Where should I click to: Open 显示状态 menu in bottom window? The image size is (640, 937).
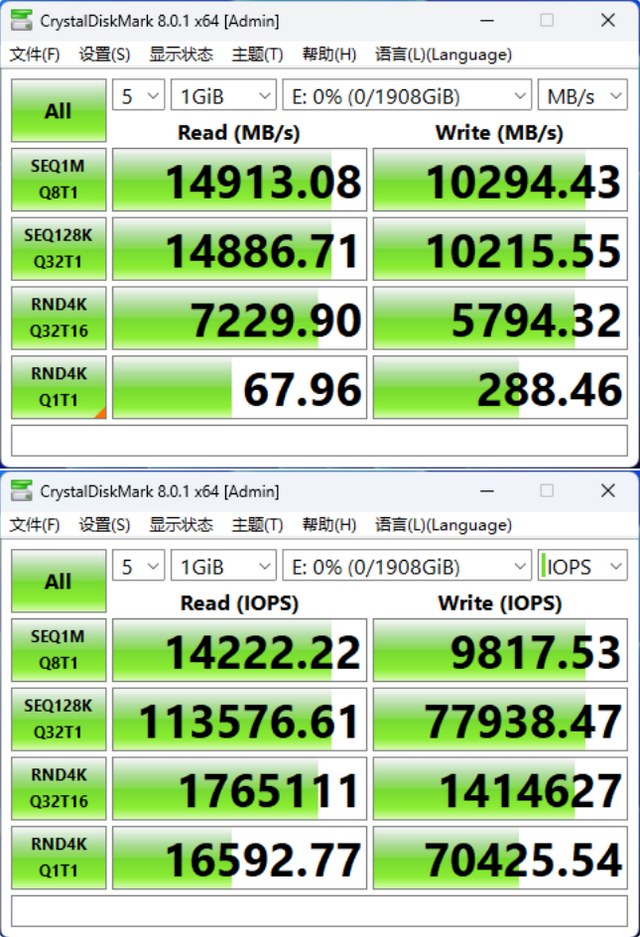tap(181, 525)
